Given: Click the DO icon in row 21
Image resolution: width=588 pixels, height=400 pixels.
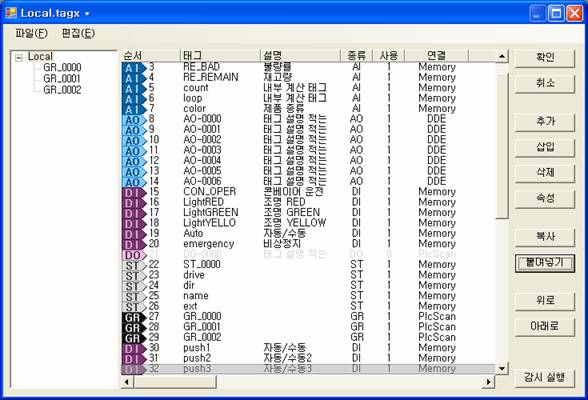Looking at the screenshot, I should click(134, 255).
